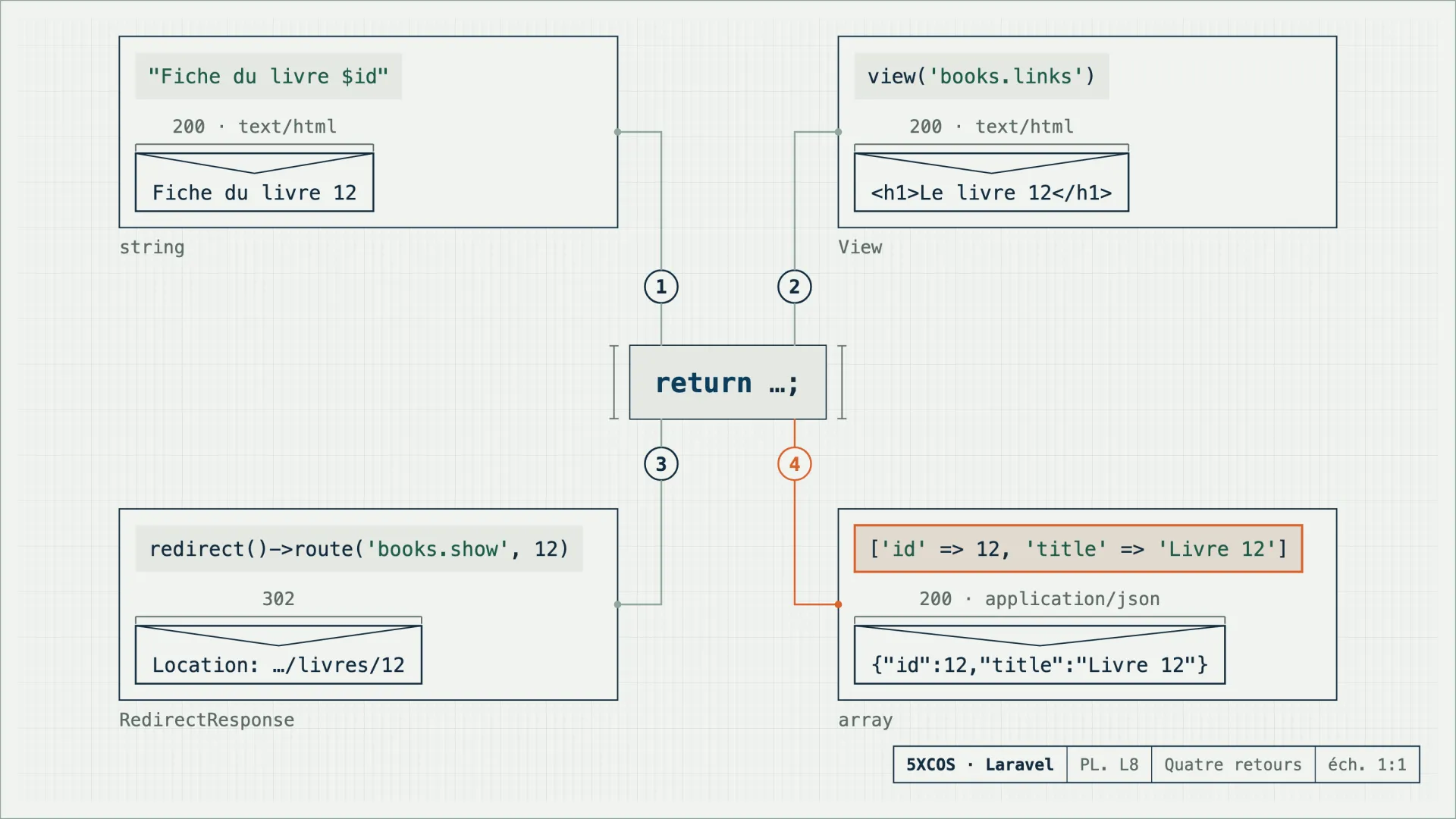Click the "string" type label
This screenshot has width=1456, height=819.
(152, 247)
